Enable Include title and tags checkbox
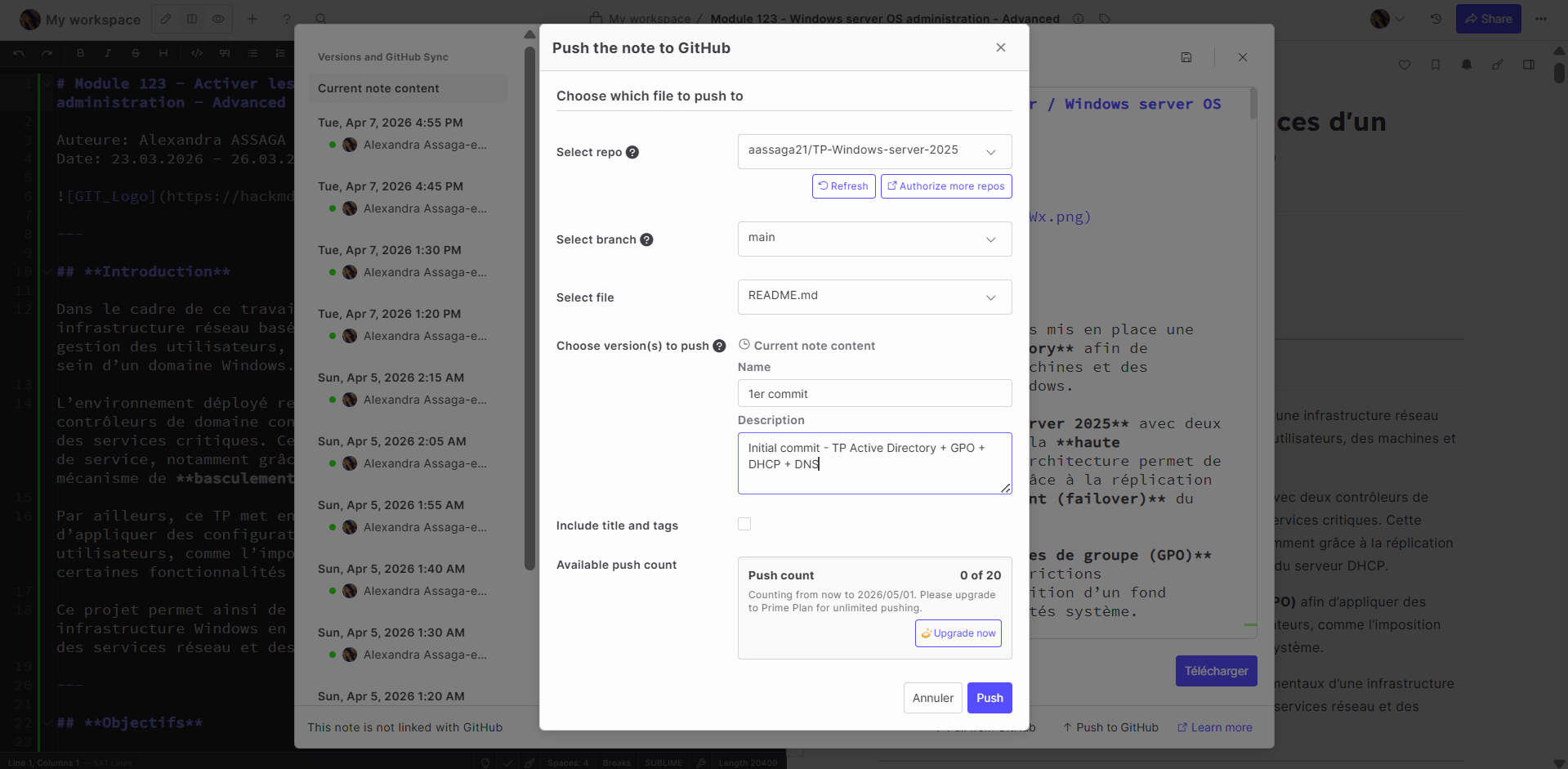 tap(744, 524)
